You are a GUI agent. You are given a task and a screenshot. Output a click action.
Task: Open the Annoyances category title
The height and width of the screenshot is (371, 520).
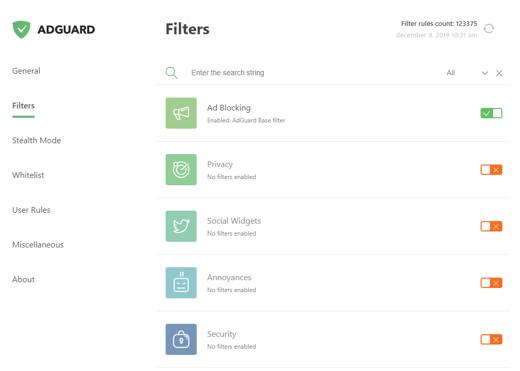(229, 277)
